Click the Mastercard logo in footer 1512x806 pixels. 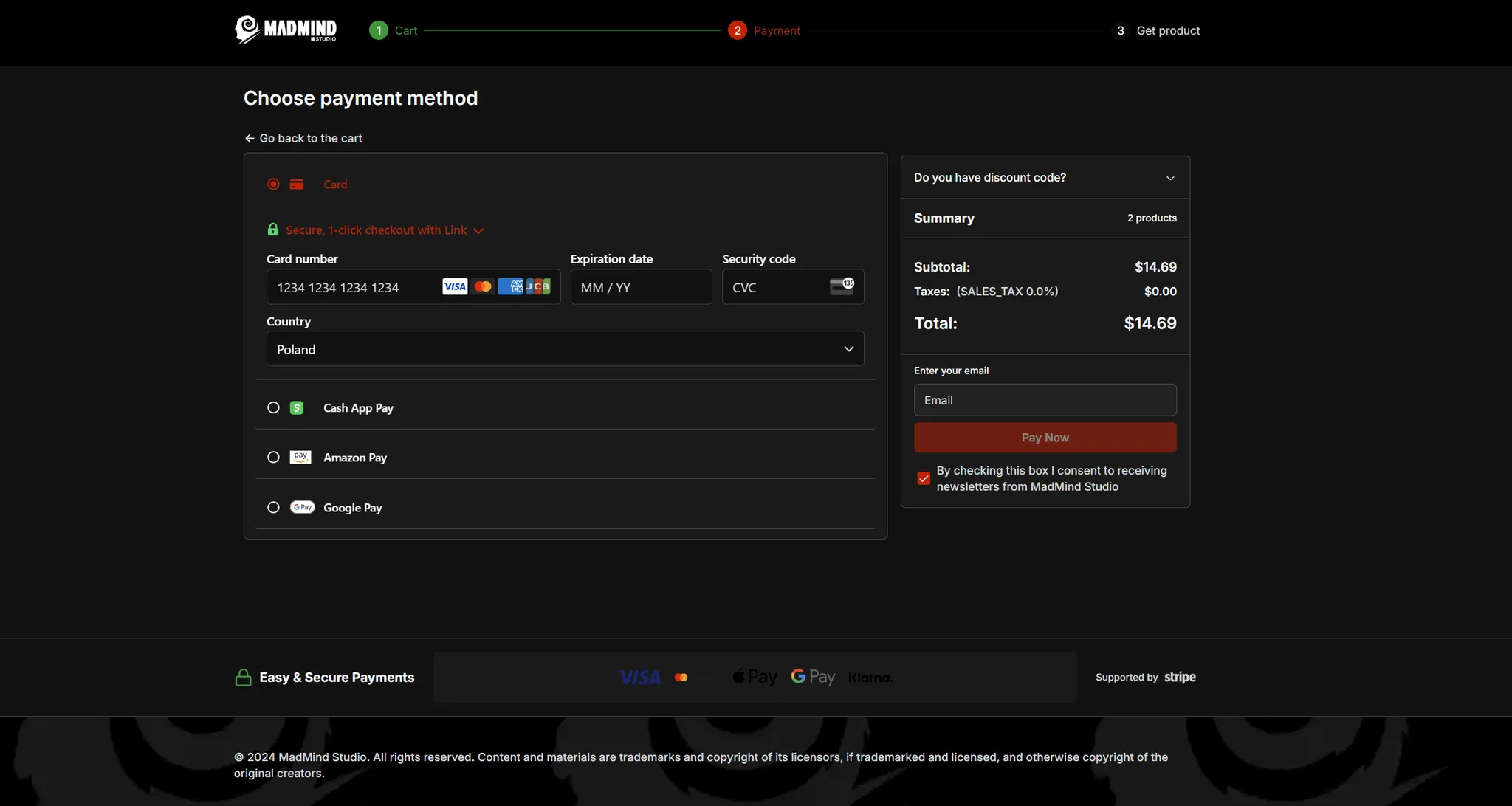[x=681, y=678]
